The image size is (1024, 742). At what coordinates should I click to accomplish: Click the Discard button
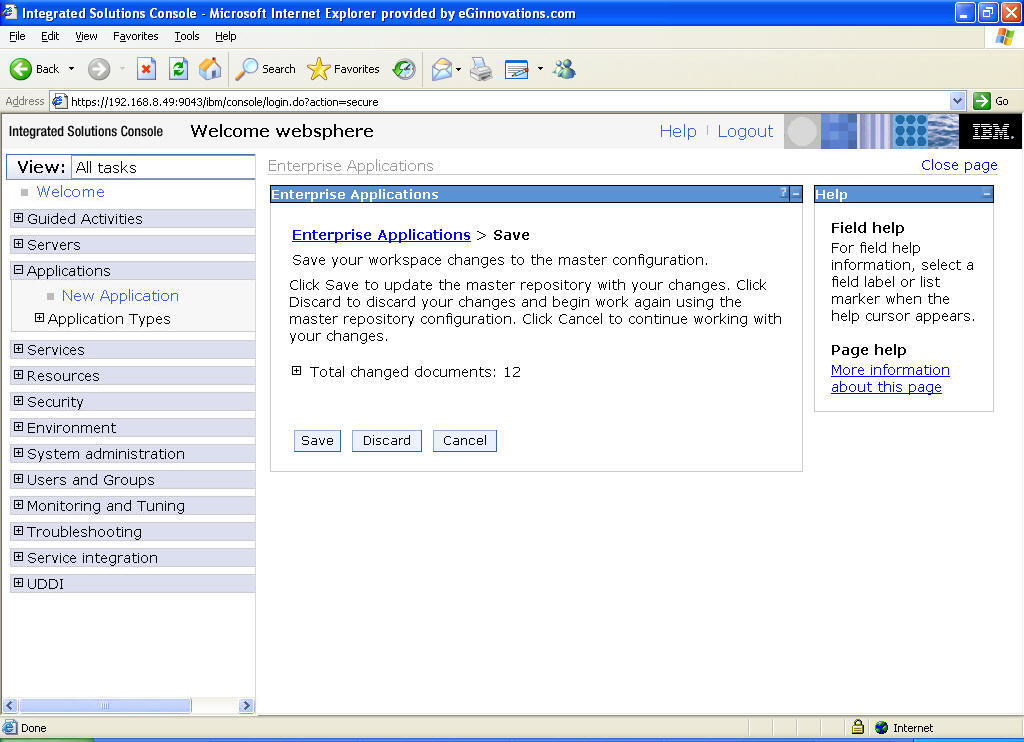(387, 441)
